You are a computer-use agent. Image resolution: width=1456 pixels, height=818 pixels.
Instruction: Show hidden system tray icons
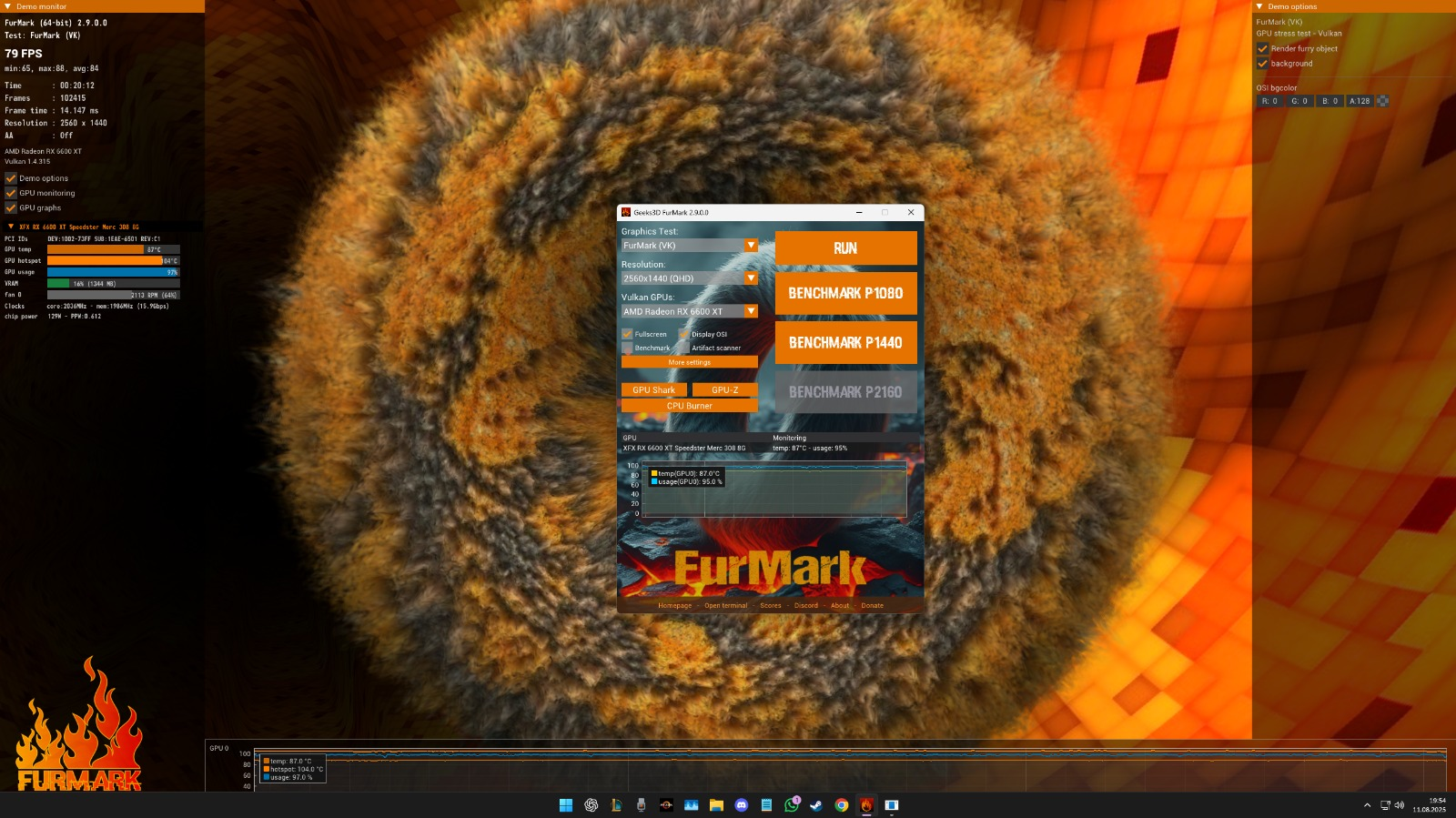click(1367, 805)
